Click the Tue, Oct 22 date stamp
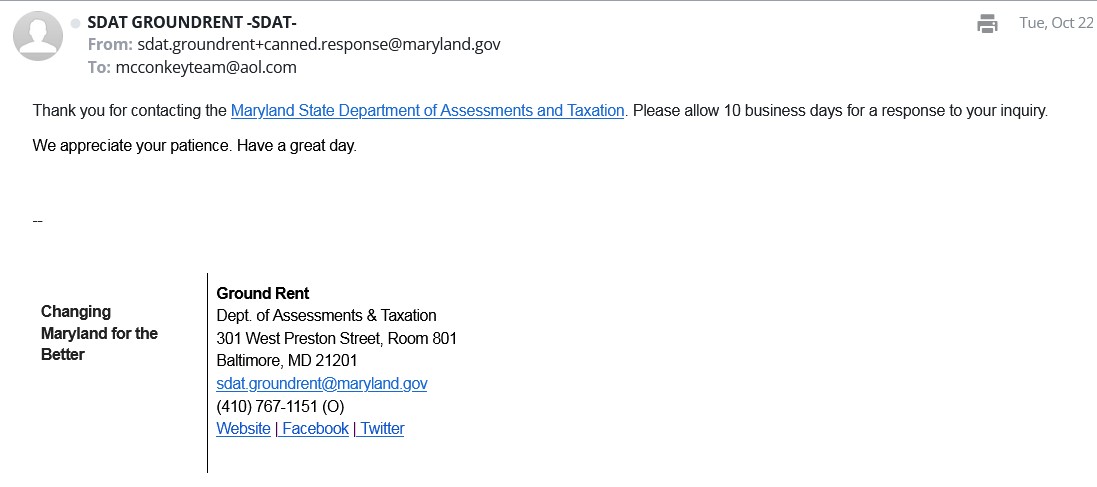 (1056, 23)
